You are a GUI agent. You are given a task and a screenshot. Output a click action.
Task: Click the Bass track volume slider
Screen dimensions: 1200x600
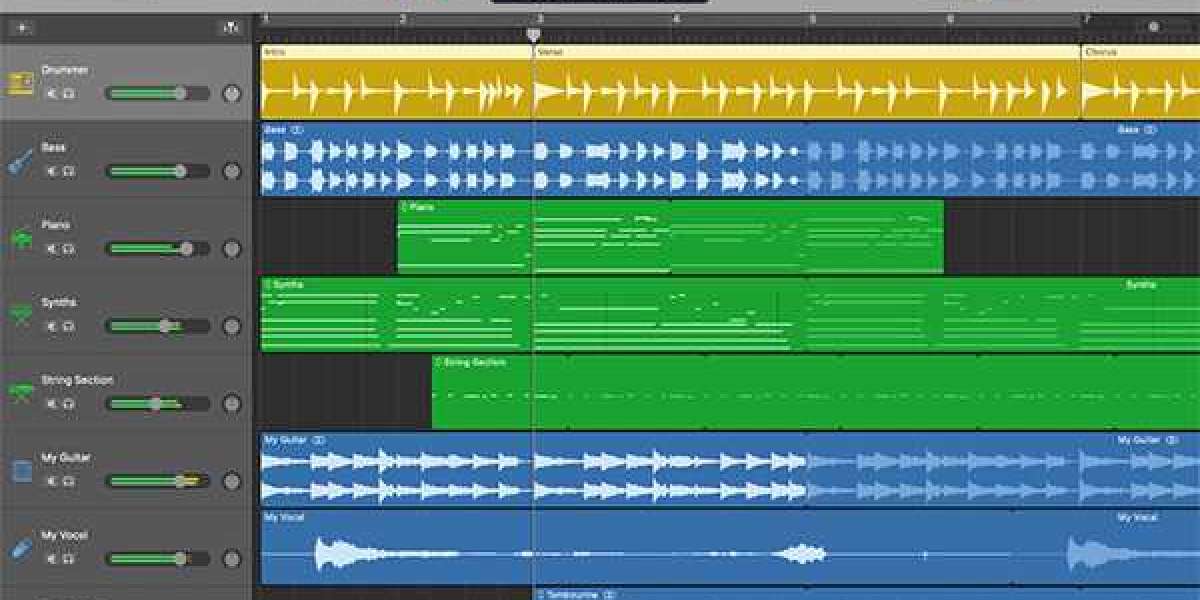(x=157, y=171)
